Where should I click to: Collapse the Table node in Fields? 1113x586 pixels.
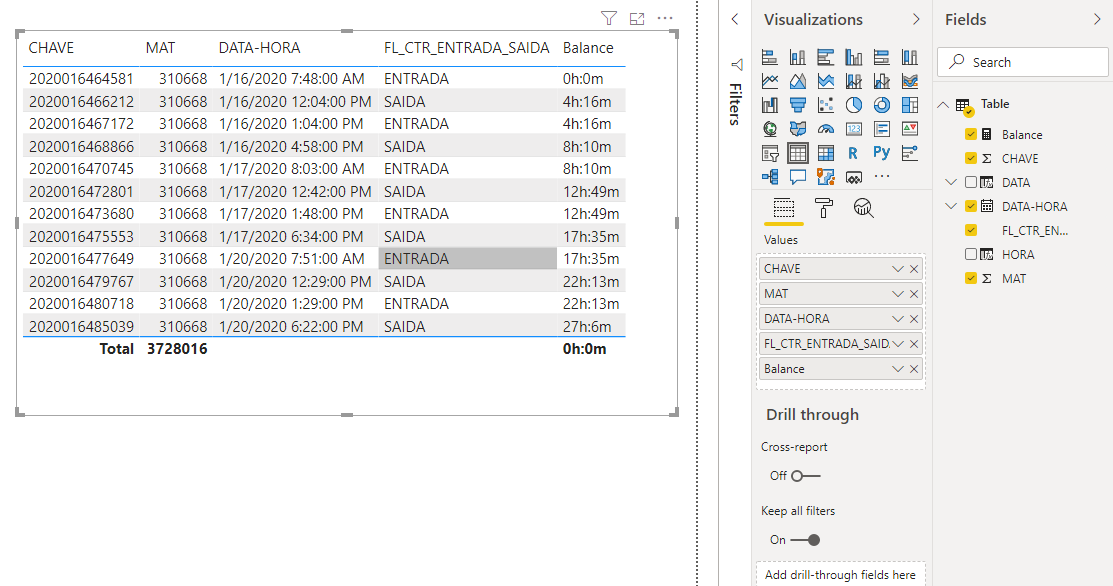[x=943, y=104]
